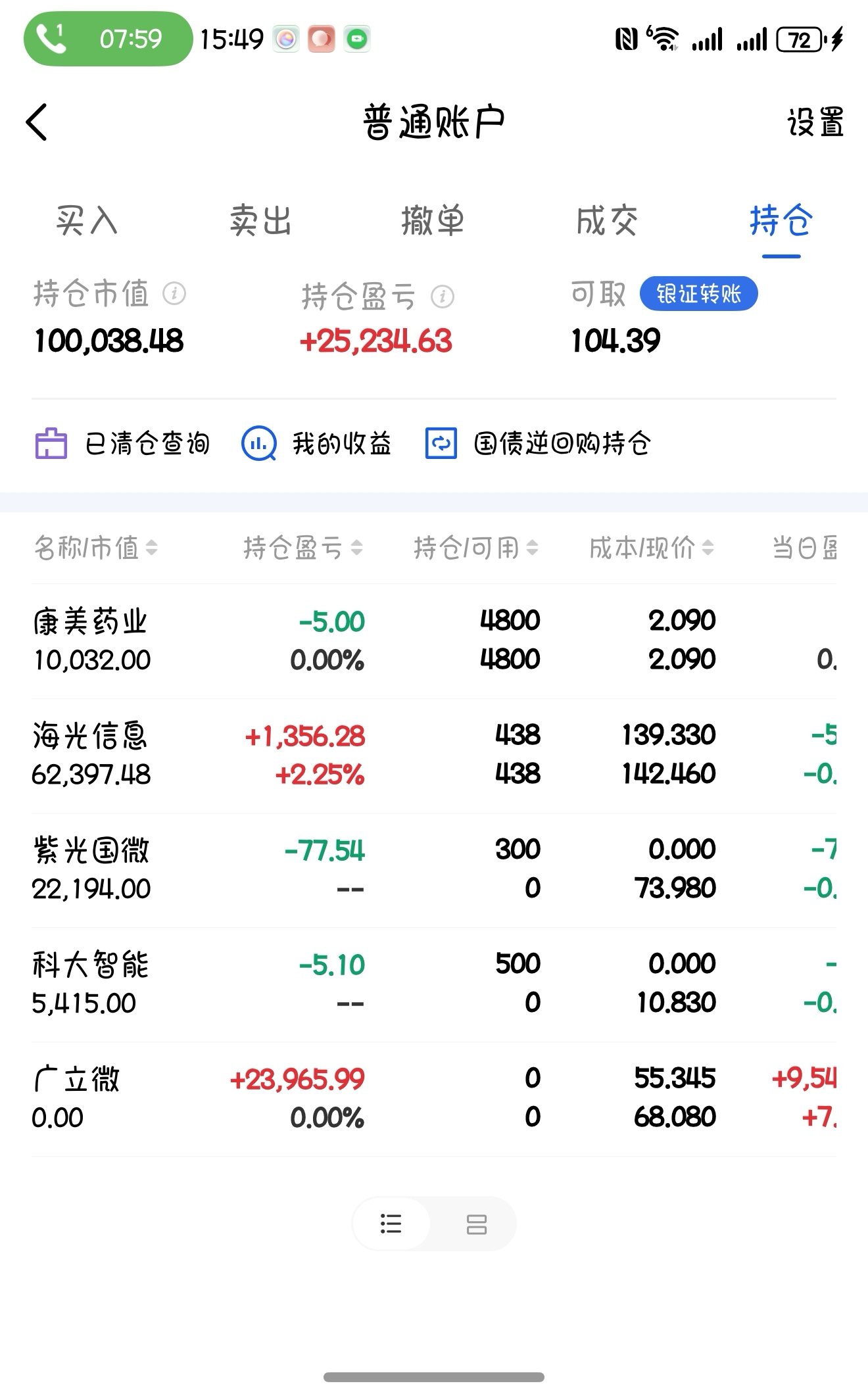
Task: Tap the back arrow icon
Action: [x=37, y=122]
